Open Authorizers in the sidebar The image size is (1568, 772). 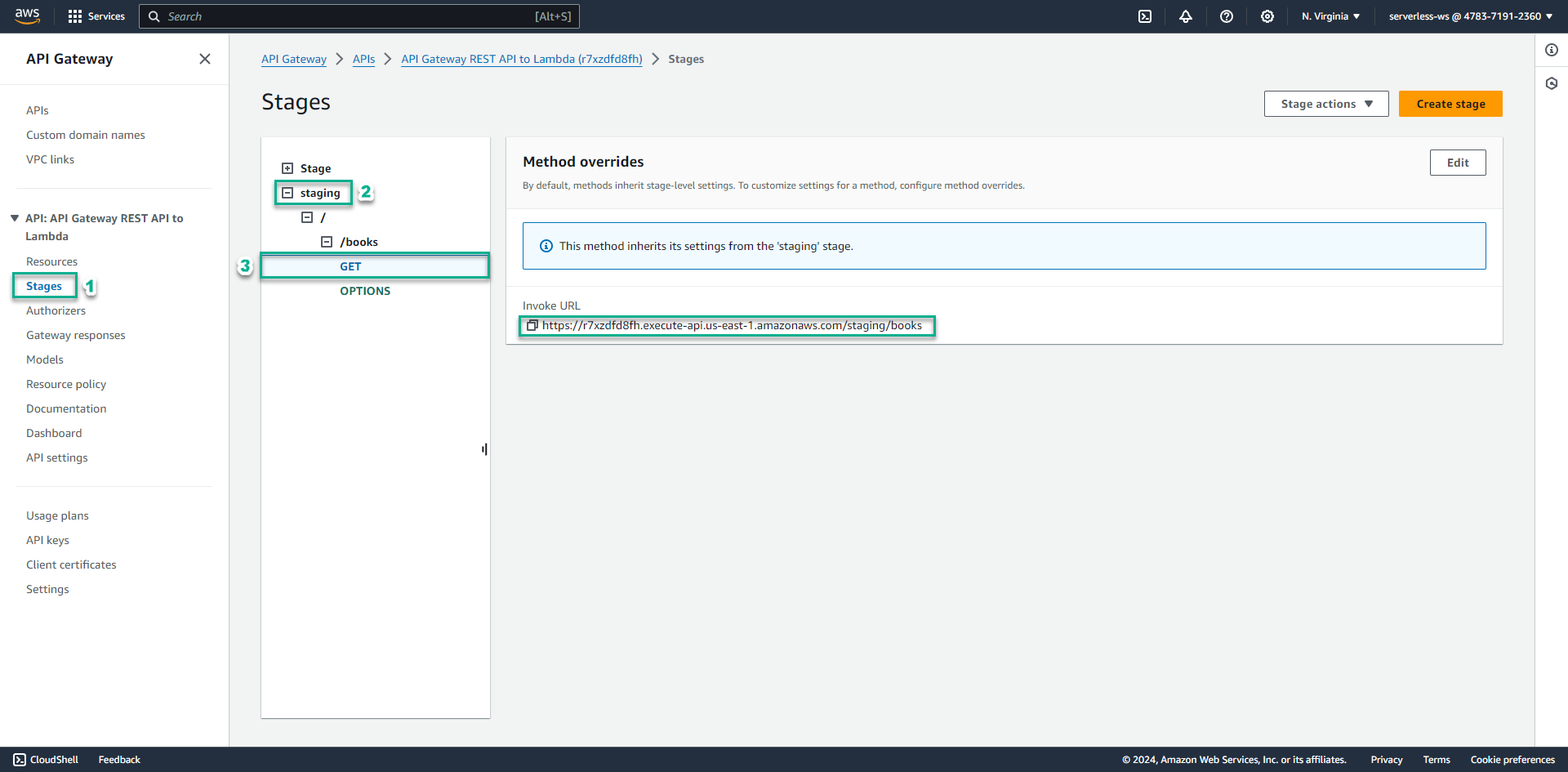tap(56, 310)
